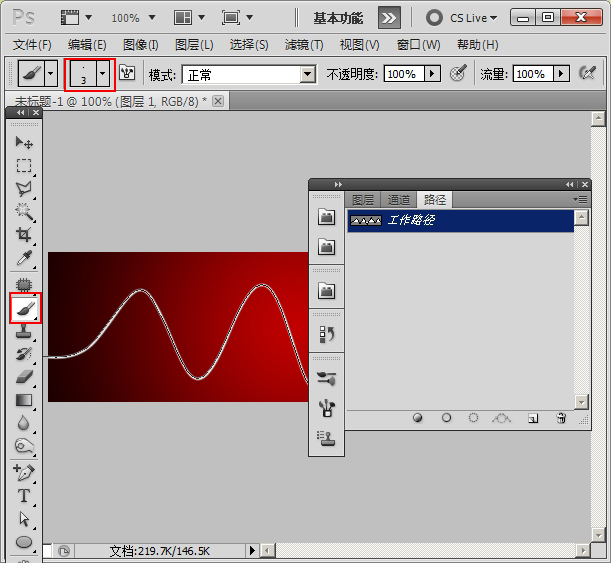
Task: Load path as a selection
Action: click(473, 418)
